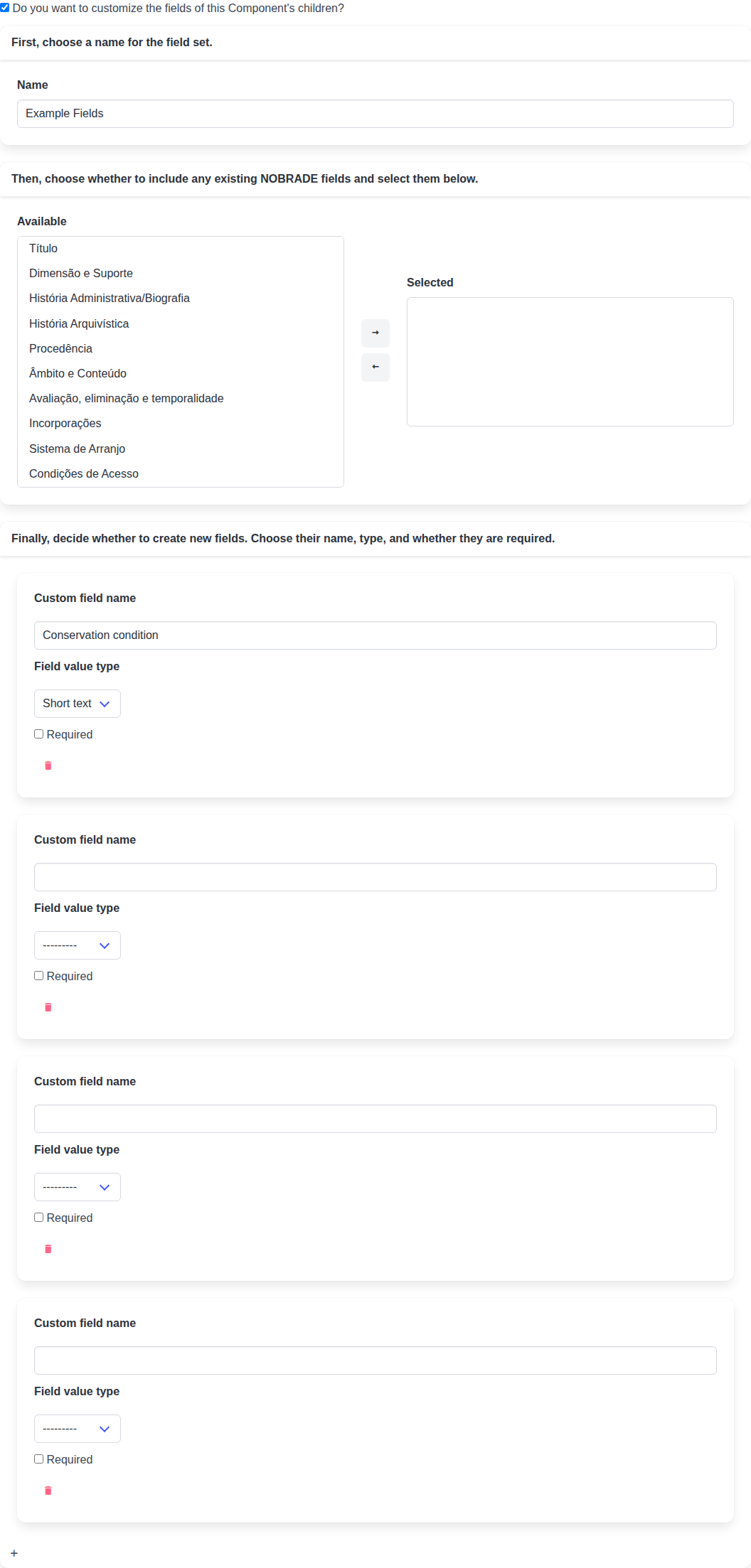Tick Required checkbox in the last custom field
This screenshot has height=1568, width=751.
click(39, 1459)
